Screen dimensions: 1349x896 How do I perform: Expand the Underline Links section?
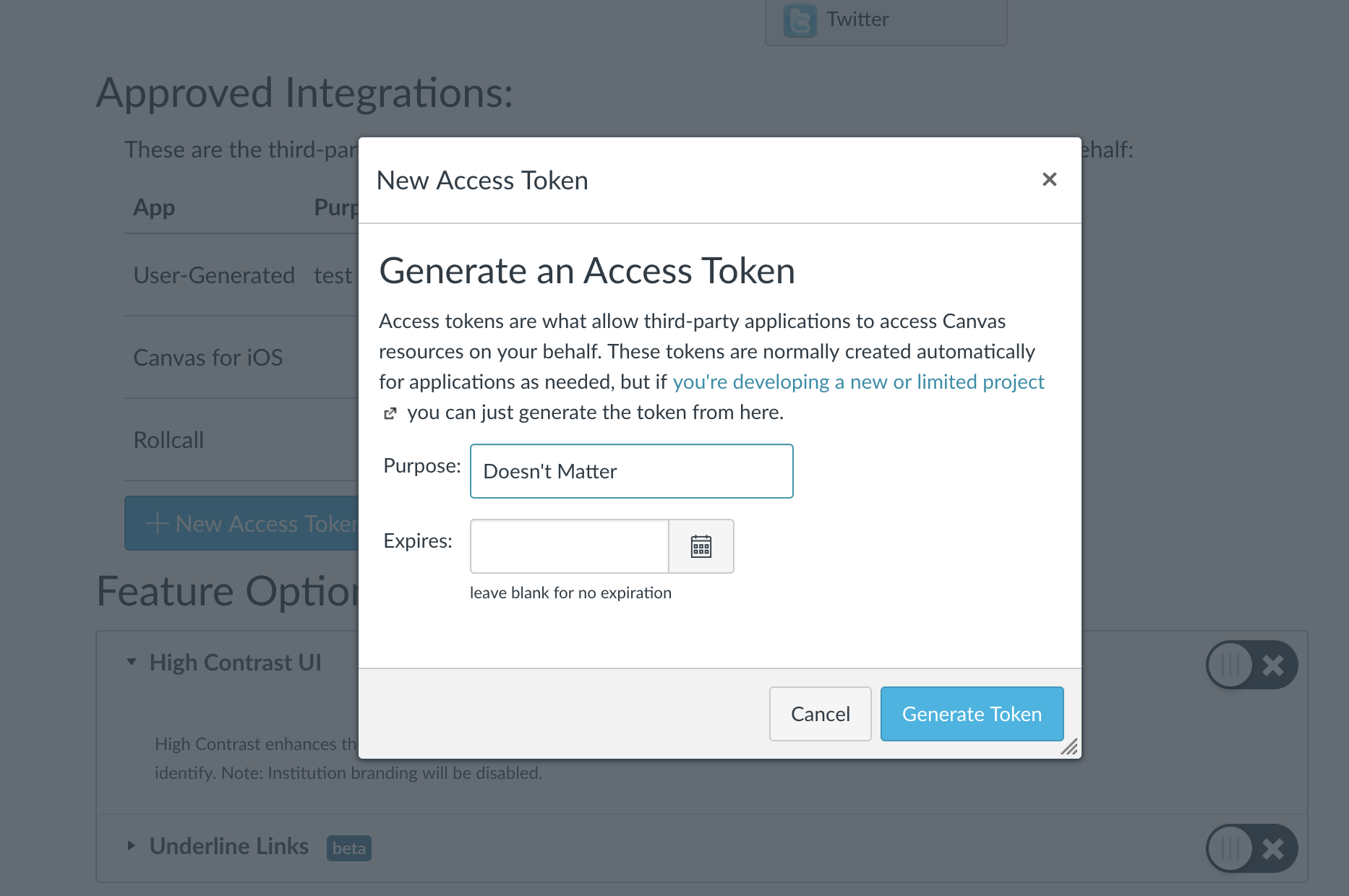click(132, 845)
